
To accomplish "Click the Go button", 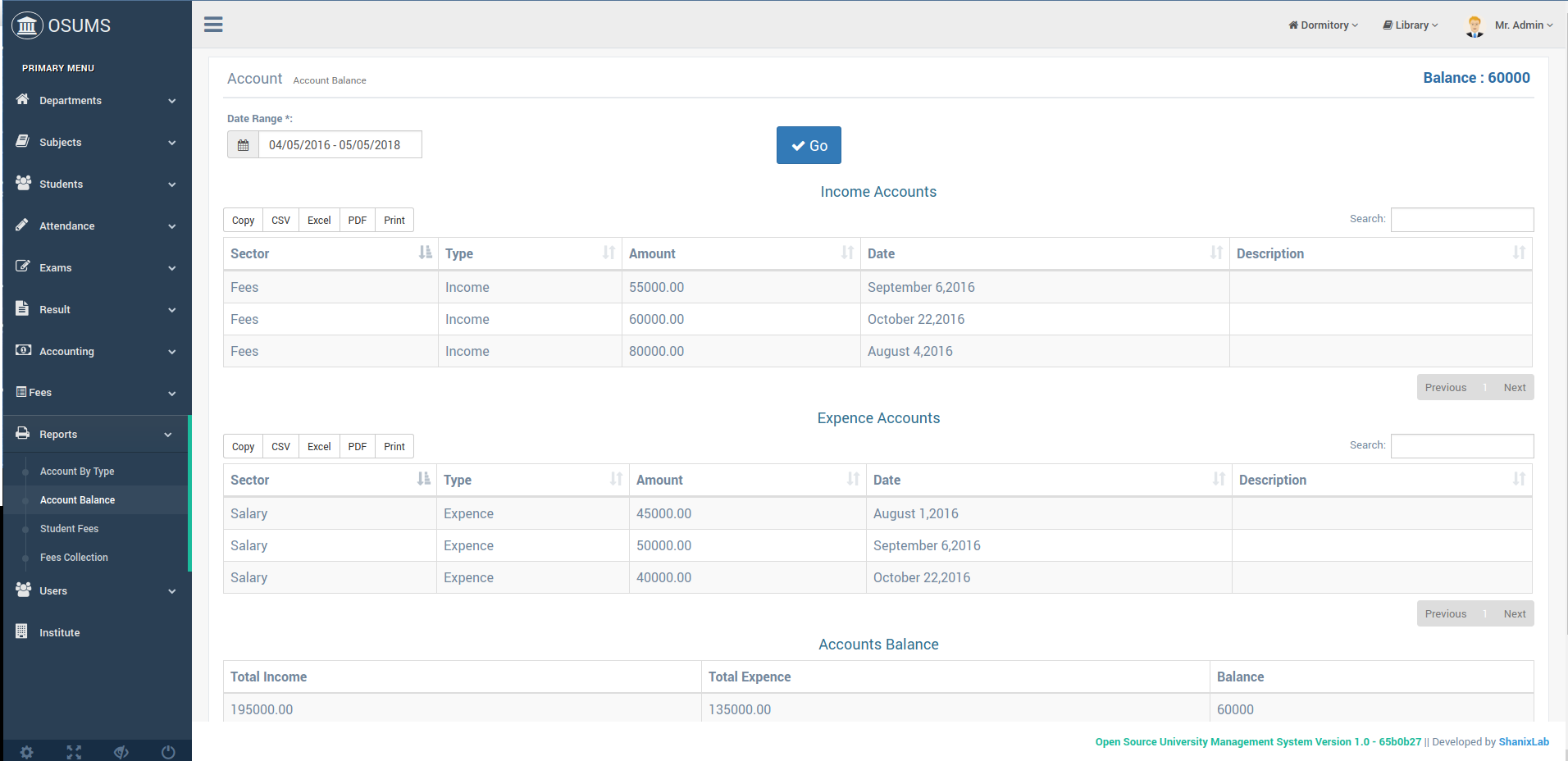I will coord(809,145).
